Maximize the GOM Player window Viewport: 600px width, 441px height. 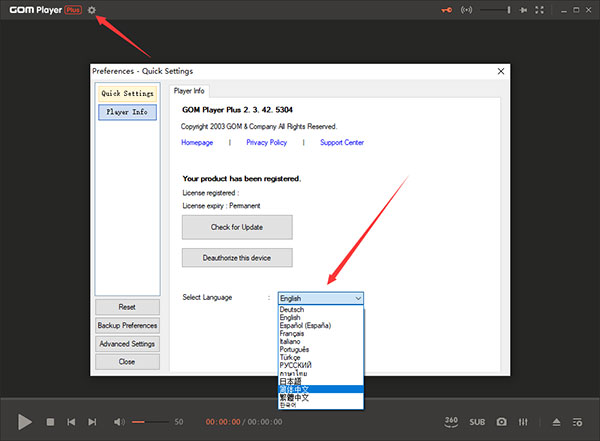[x=576, y=10]
